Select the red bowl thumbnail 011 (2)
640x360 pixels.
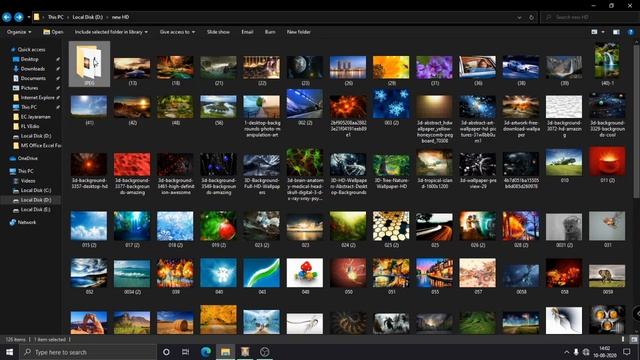(x=607, y=162)
